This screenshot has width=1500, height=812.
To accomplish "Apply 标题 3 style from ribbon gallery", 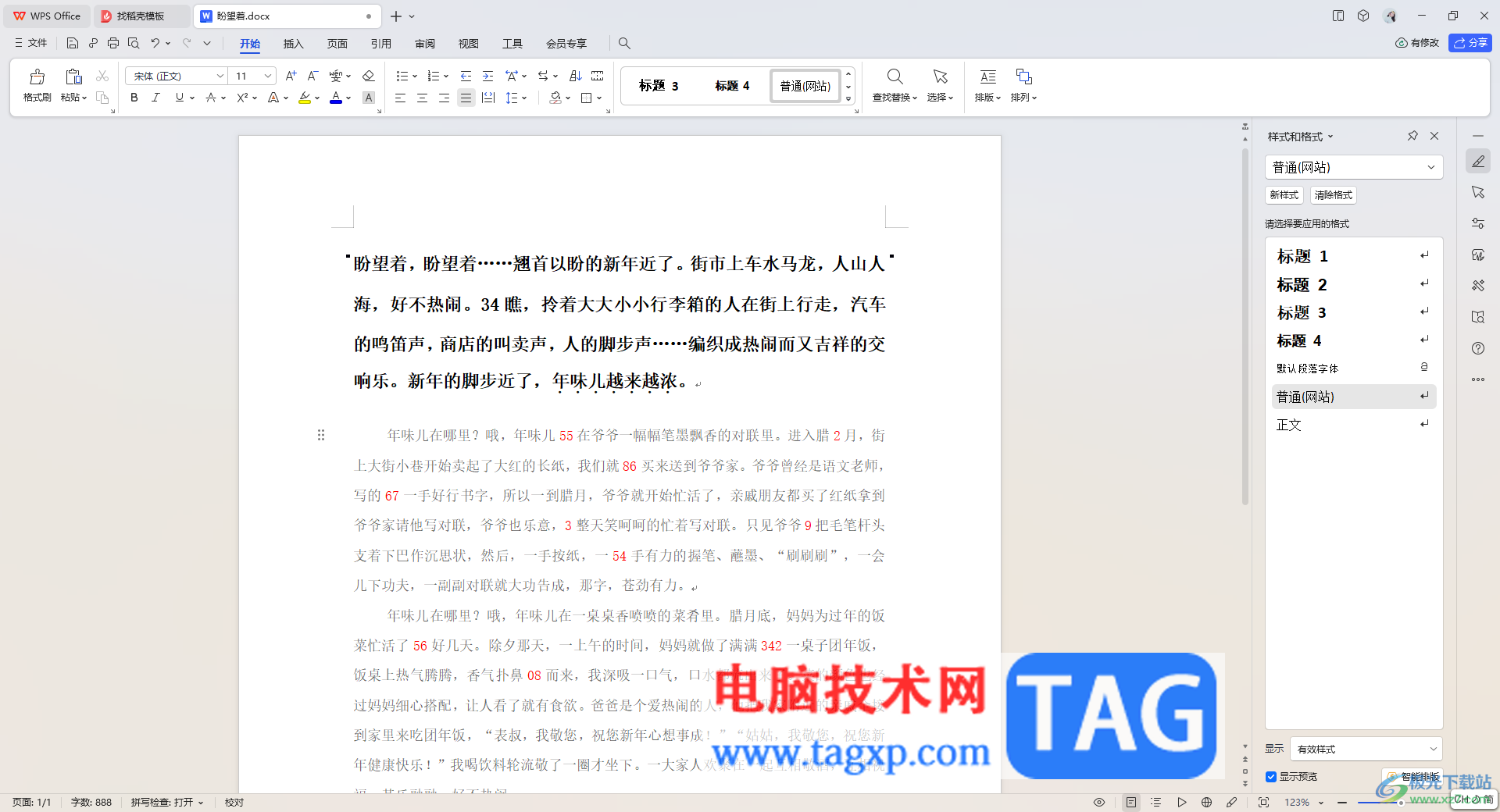I will tap(659, 86).
